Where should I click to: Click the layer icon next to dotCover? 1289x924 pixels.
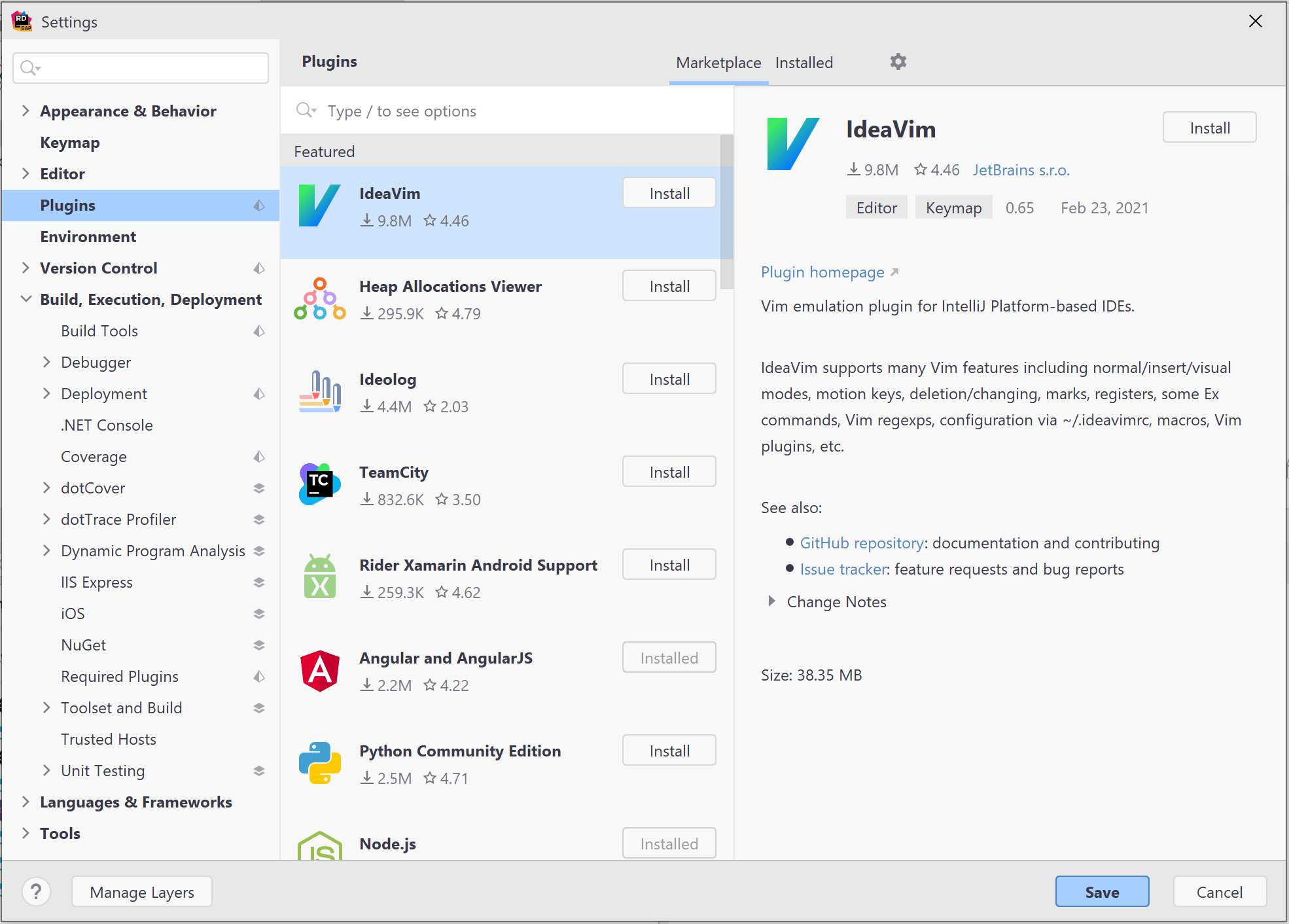(x=259, y=488)
